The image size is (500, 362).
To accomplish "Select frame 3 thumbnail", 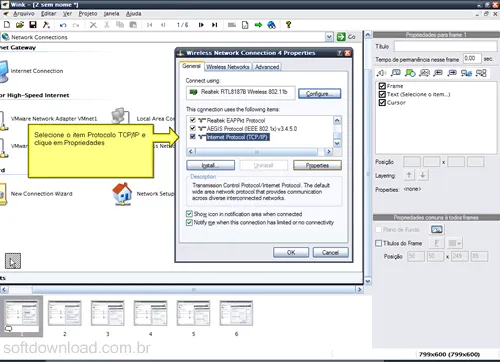I will click(107, 313).
